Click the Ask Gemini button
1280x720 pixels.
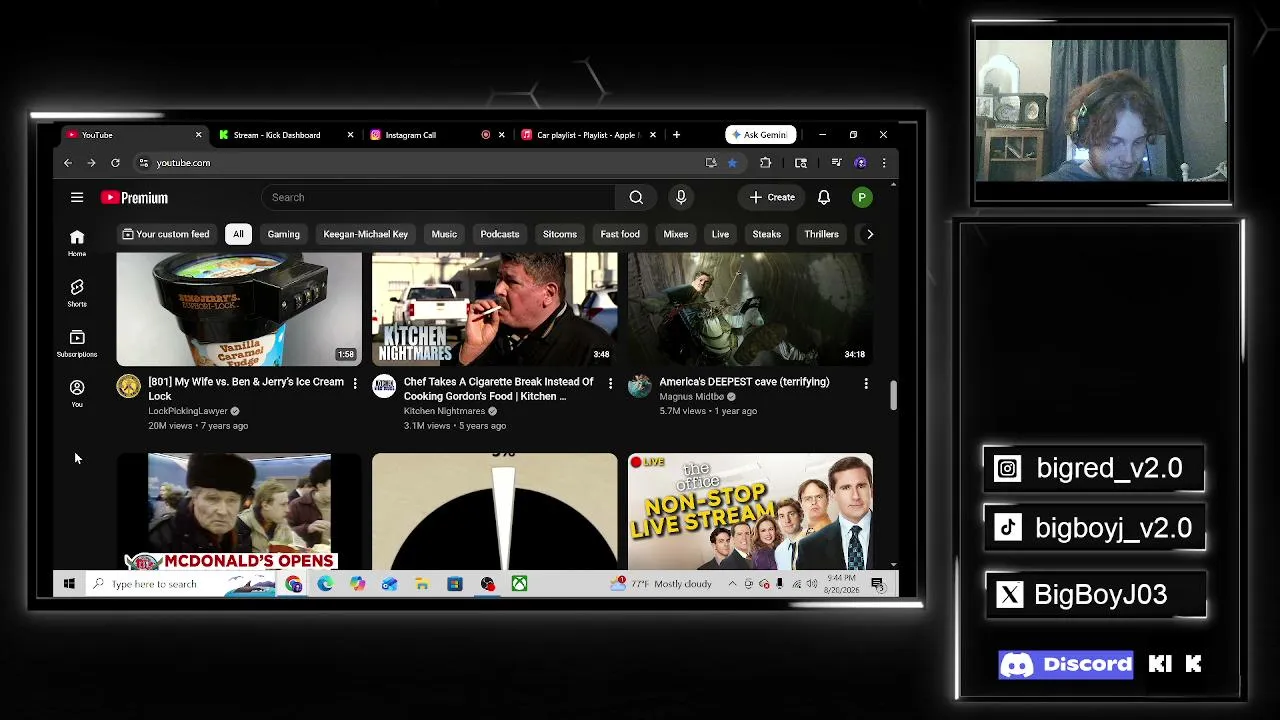760,135
